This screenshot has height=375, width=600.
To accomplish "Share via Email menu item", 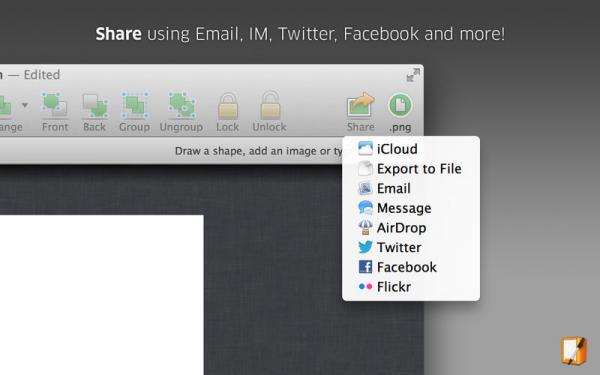I will (411, 188).
